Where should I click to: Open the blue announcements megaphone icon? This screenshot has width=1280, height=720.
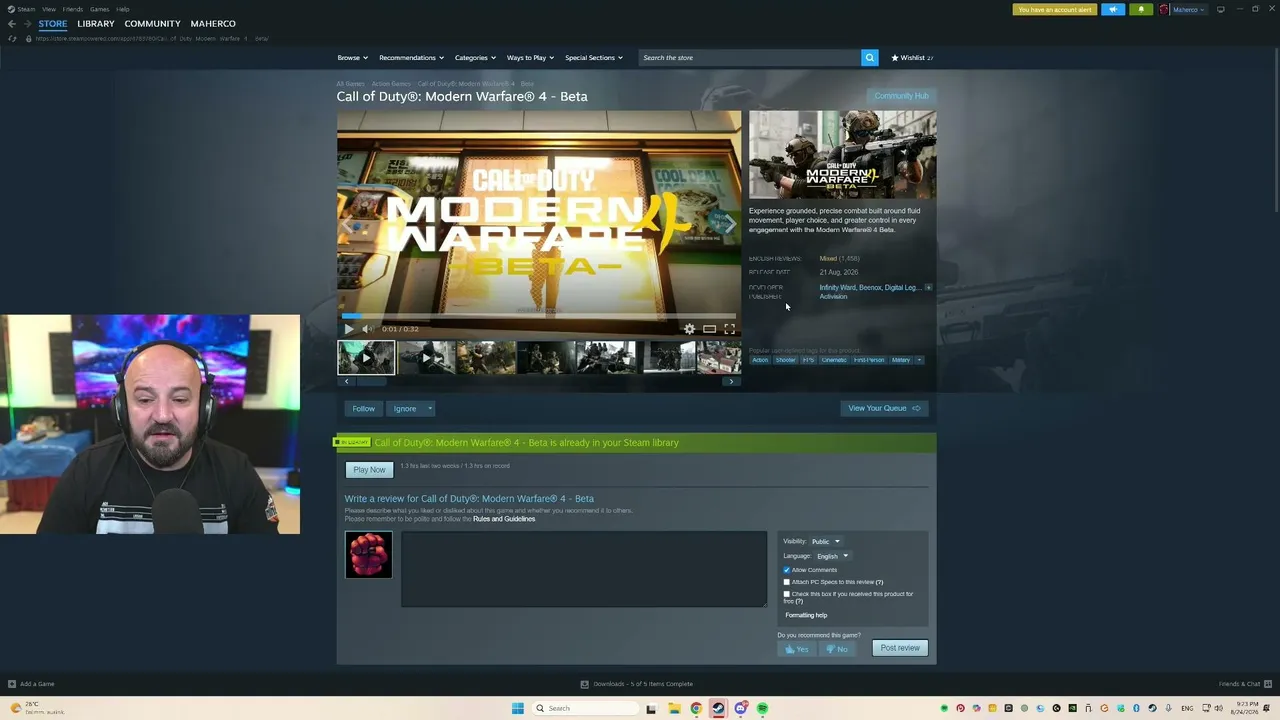coord(1113,10)
